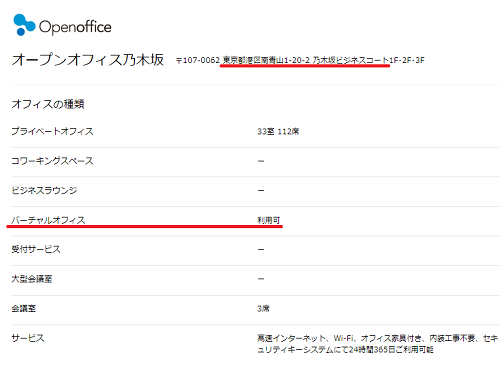Click the 高速インターネット services description text

click(378, 344)
